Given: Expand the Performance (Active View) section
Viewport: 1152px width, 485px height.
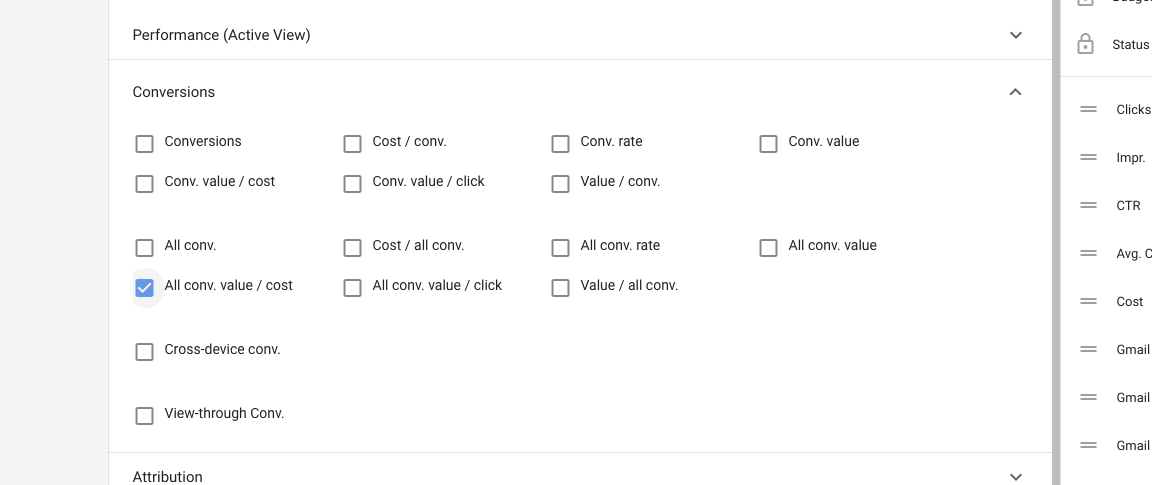Looking at the screenshot, I should coord(1016,35).
